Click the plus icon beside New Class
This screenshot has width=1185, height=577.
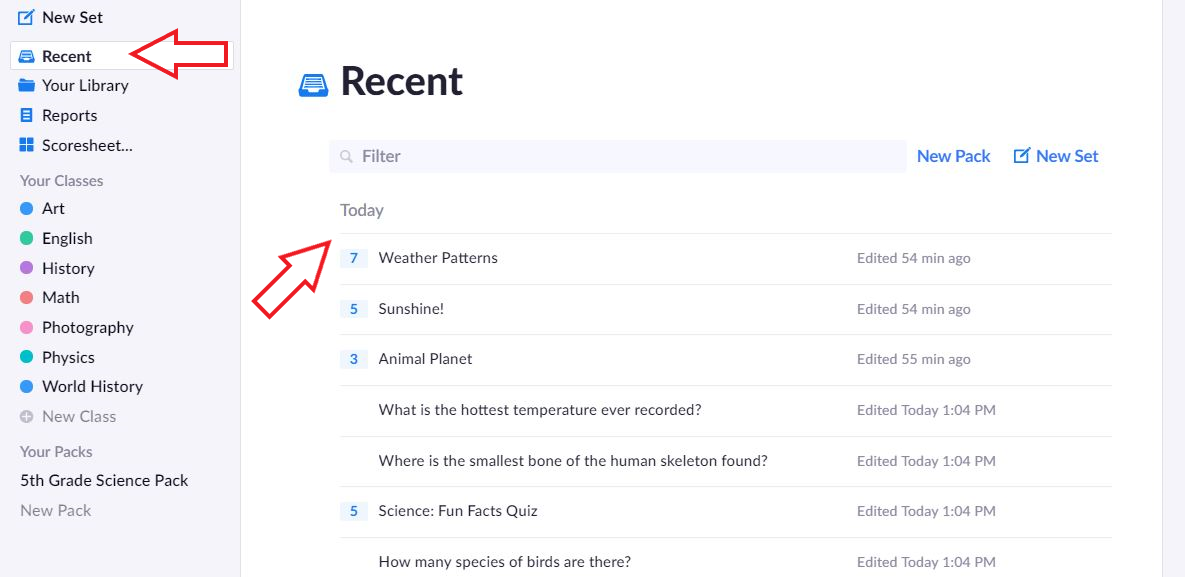(26, 417)
